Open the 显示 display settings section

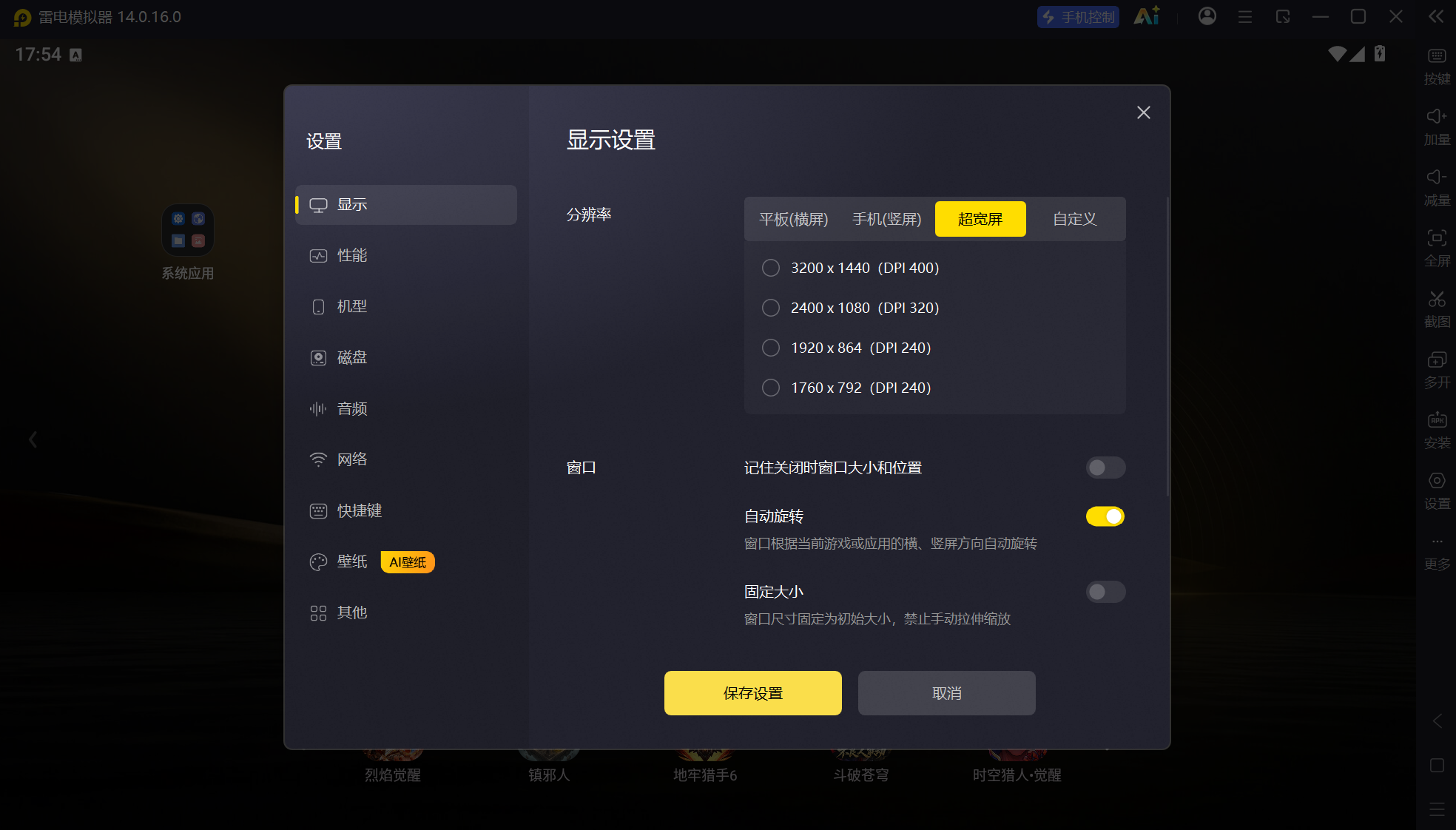(x=405, y=205)
